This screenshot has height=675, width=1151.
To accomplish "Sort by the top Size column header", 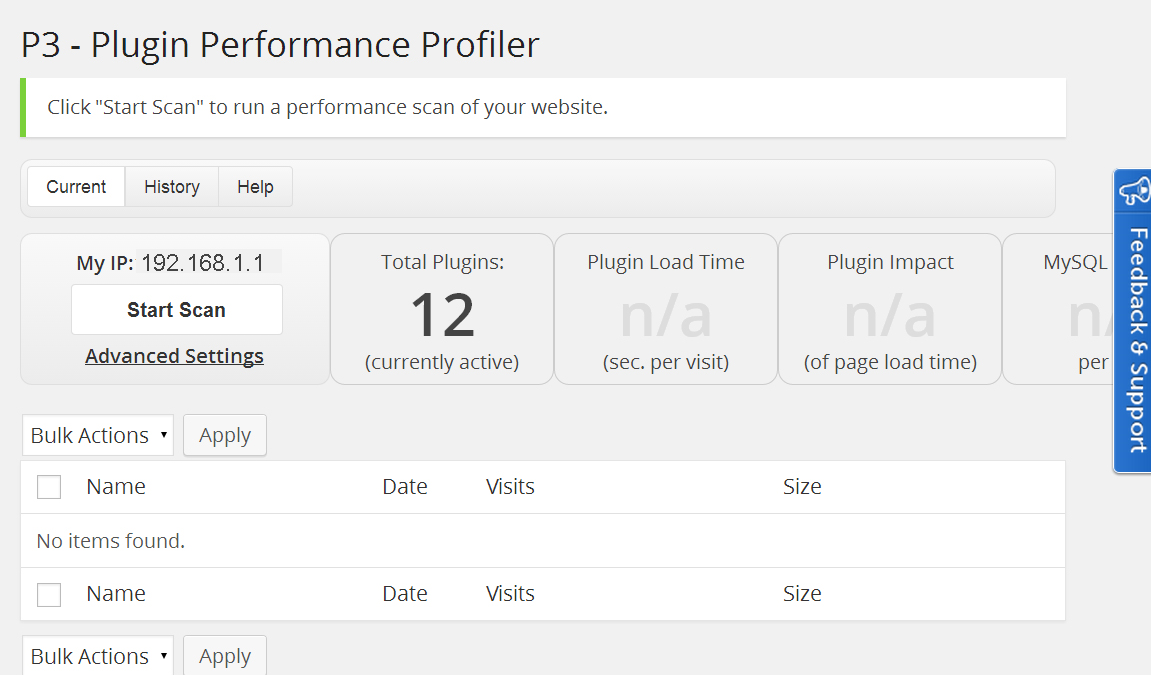I will pyautogui.click(x=802, y=486).
